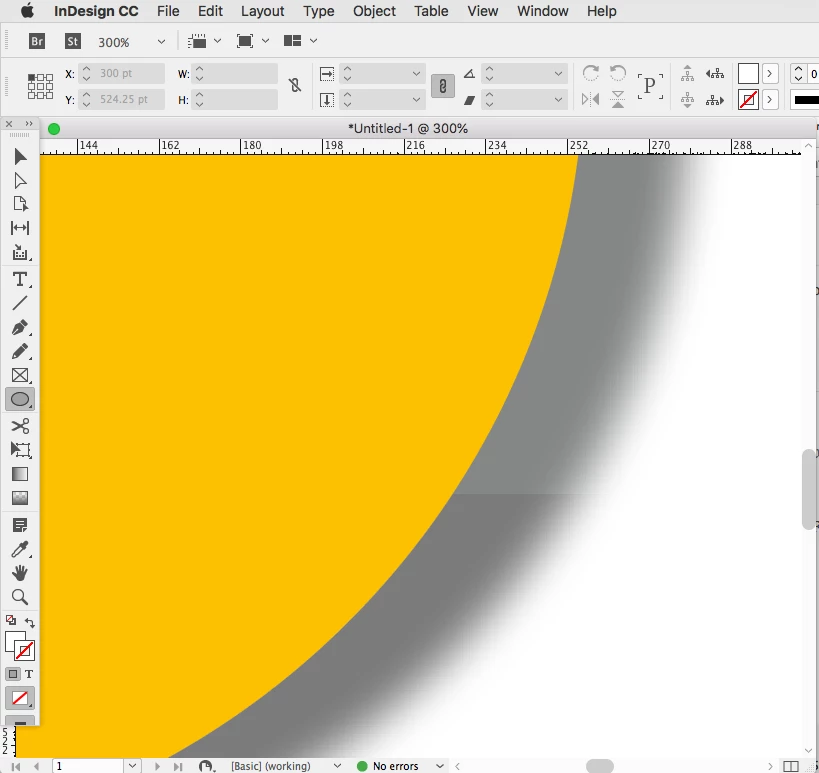Click Rotate 90° Clockwise icon
The height and width of the screenshot is (773, 819).
[x=591, y=73]
